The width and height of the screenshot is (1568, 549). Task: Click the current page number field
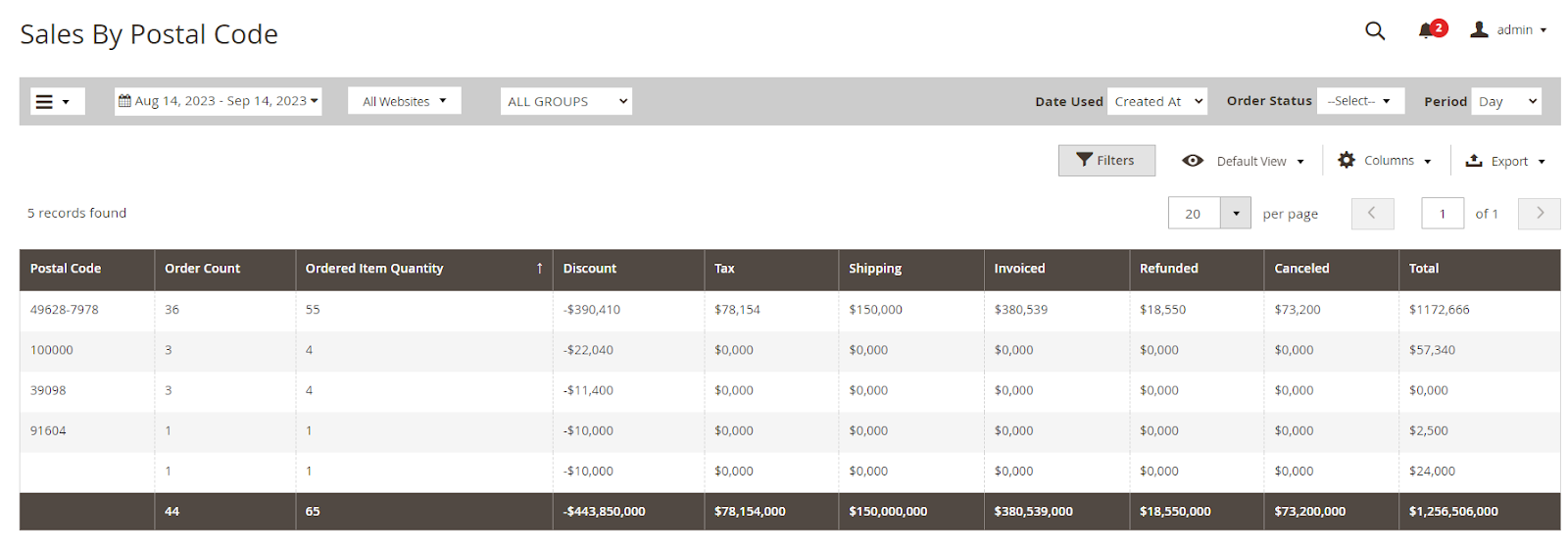1443,213
